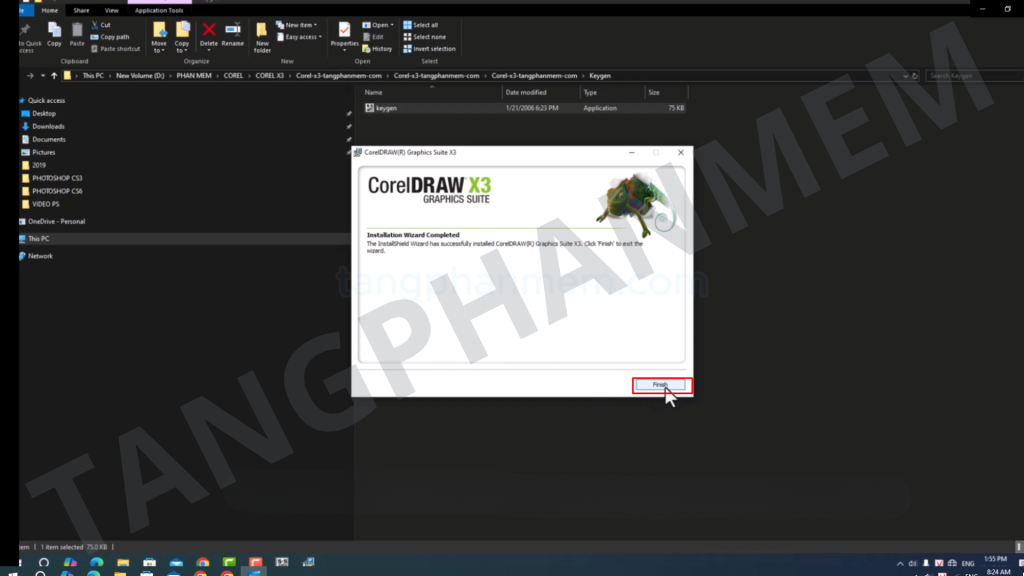This screenshot has height=576, width=1024.
Task: Open the View ribbon tab
Action: [x=112, y=10]
